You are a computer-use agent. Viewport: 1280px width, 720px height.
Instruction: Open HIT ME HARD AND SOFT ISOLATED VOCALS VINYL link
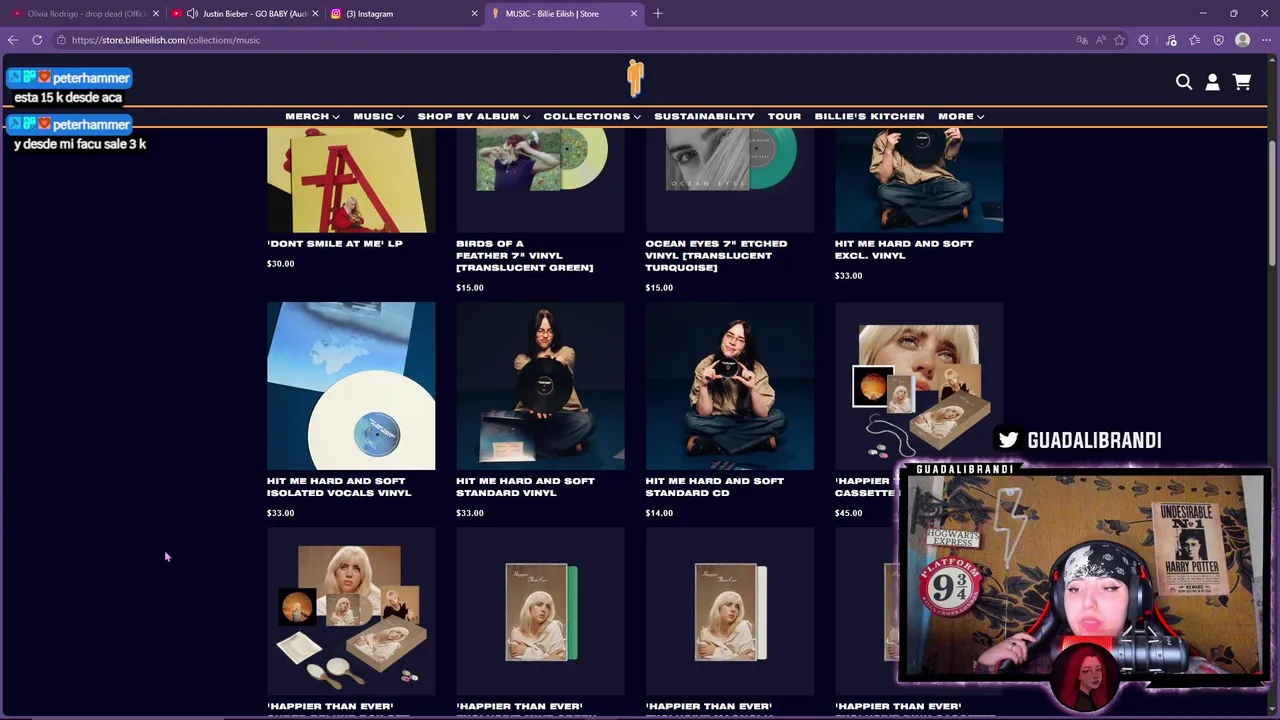point(339,487)
